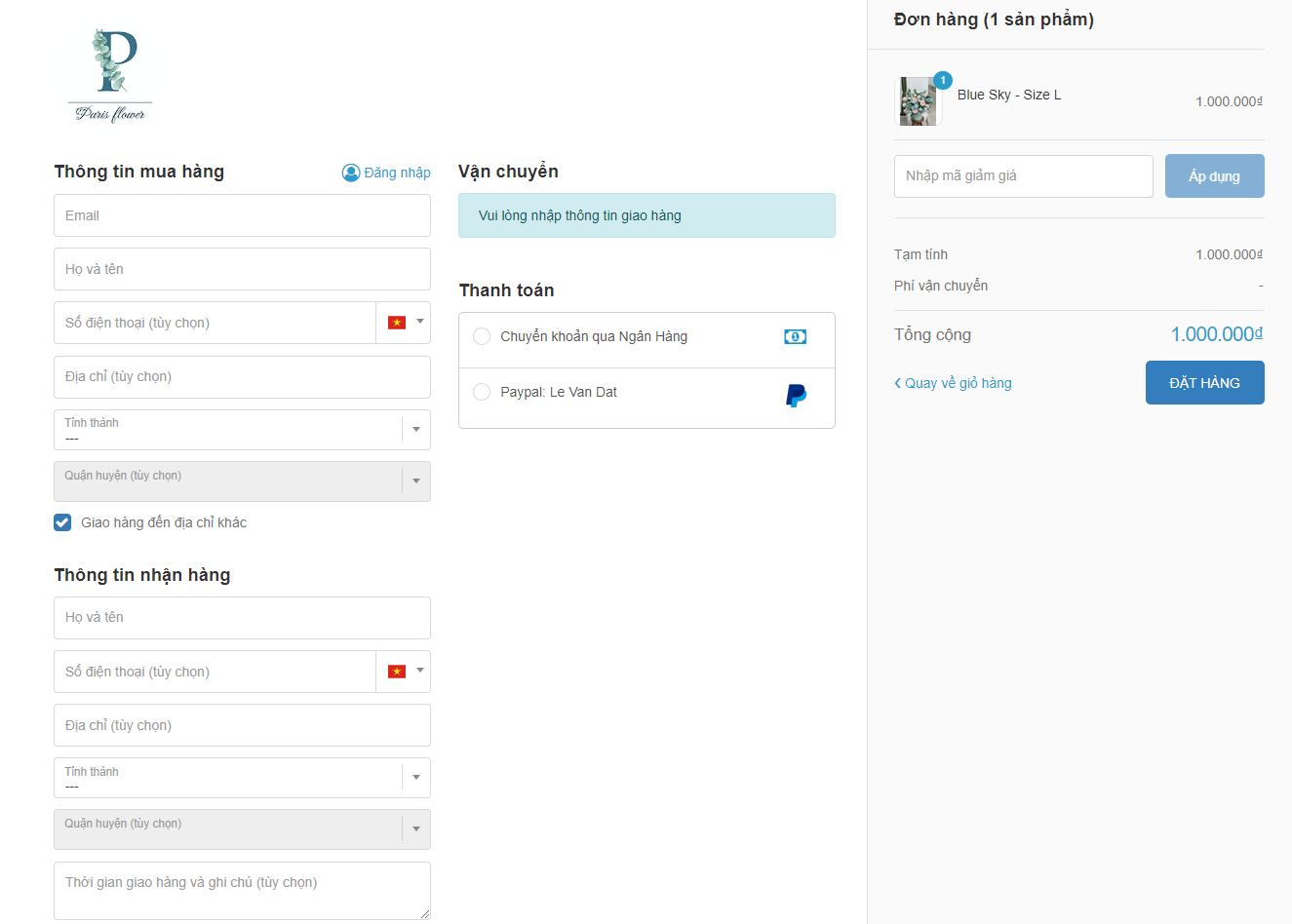The image size is (1292, 924).
Task: Click the Blue Sky product thumbnail
Action: click(918, 101)
